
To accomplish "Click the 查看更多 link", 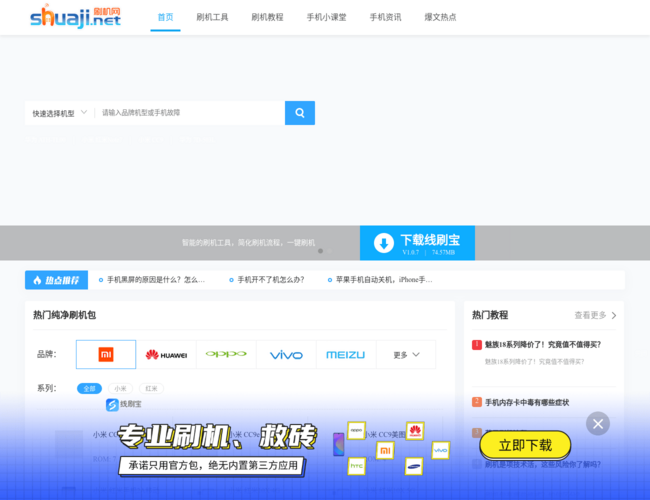I will point(590,316).
